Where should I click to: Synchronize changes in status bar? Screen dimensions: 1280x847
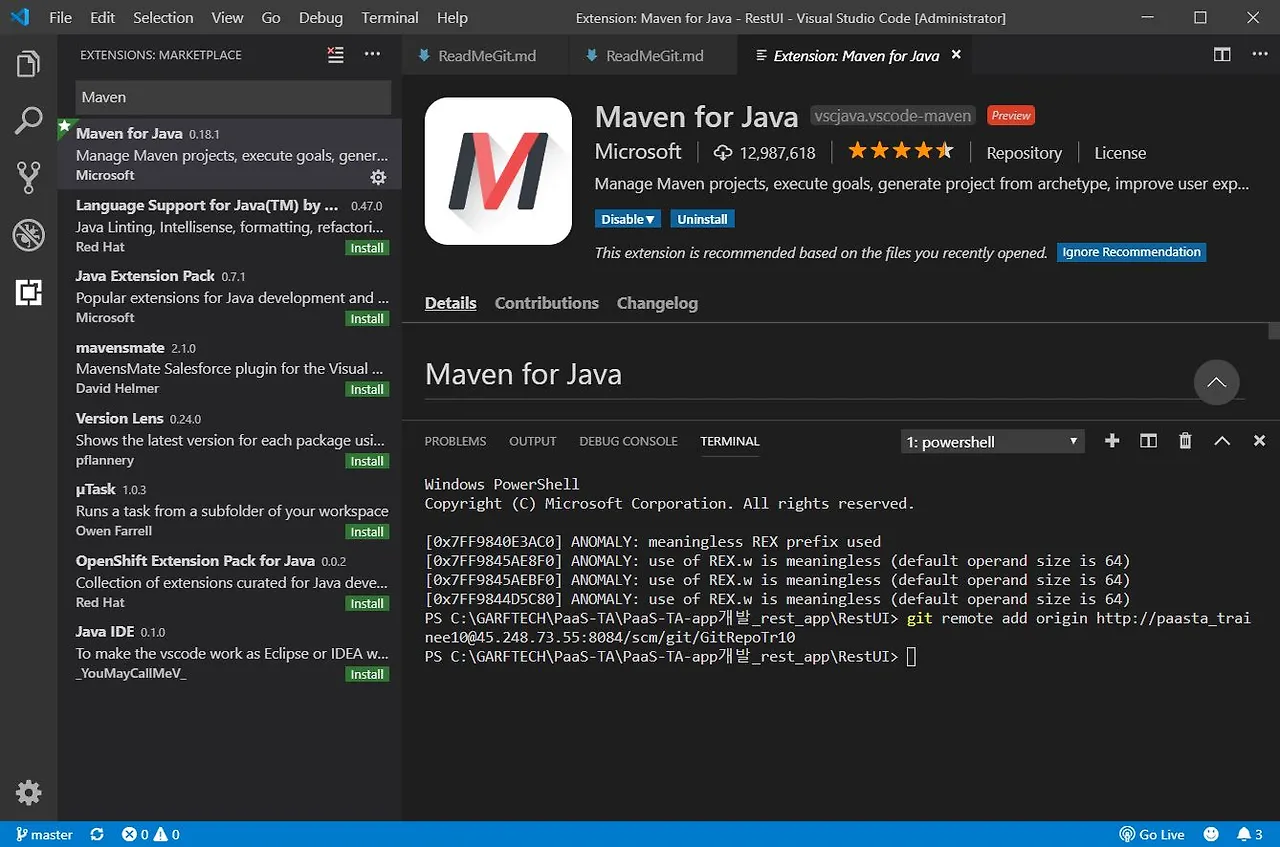tap(97, 834)
